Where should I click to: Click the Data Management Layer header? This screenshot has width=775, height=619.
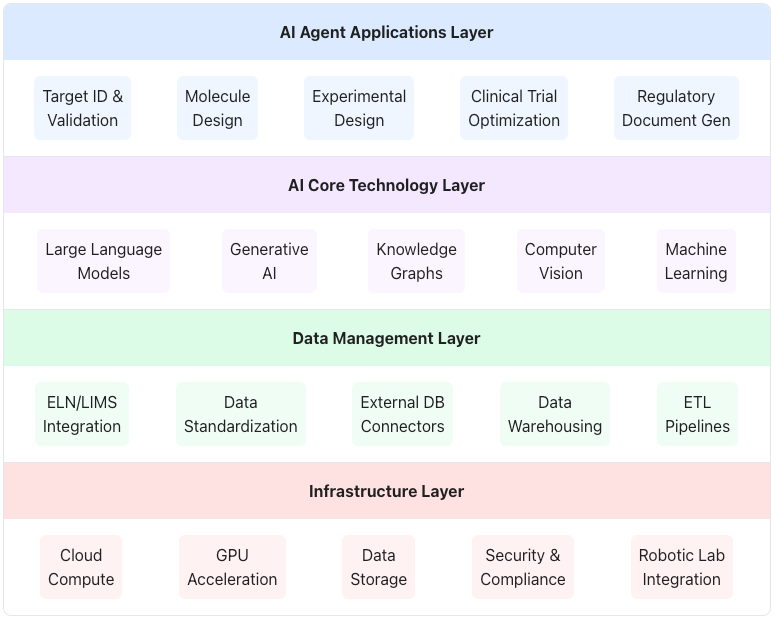(x=387, y=338)
